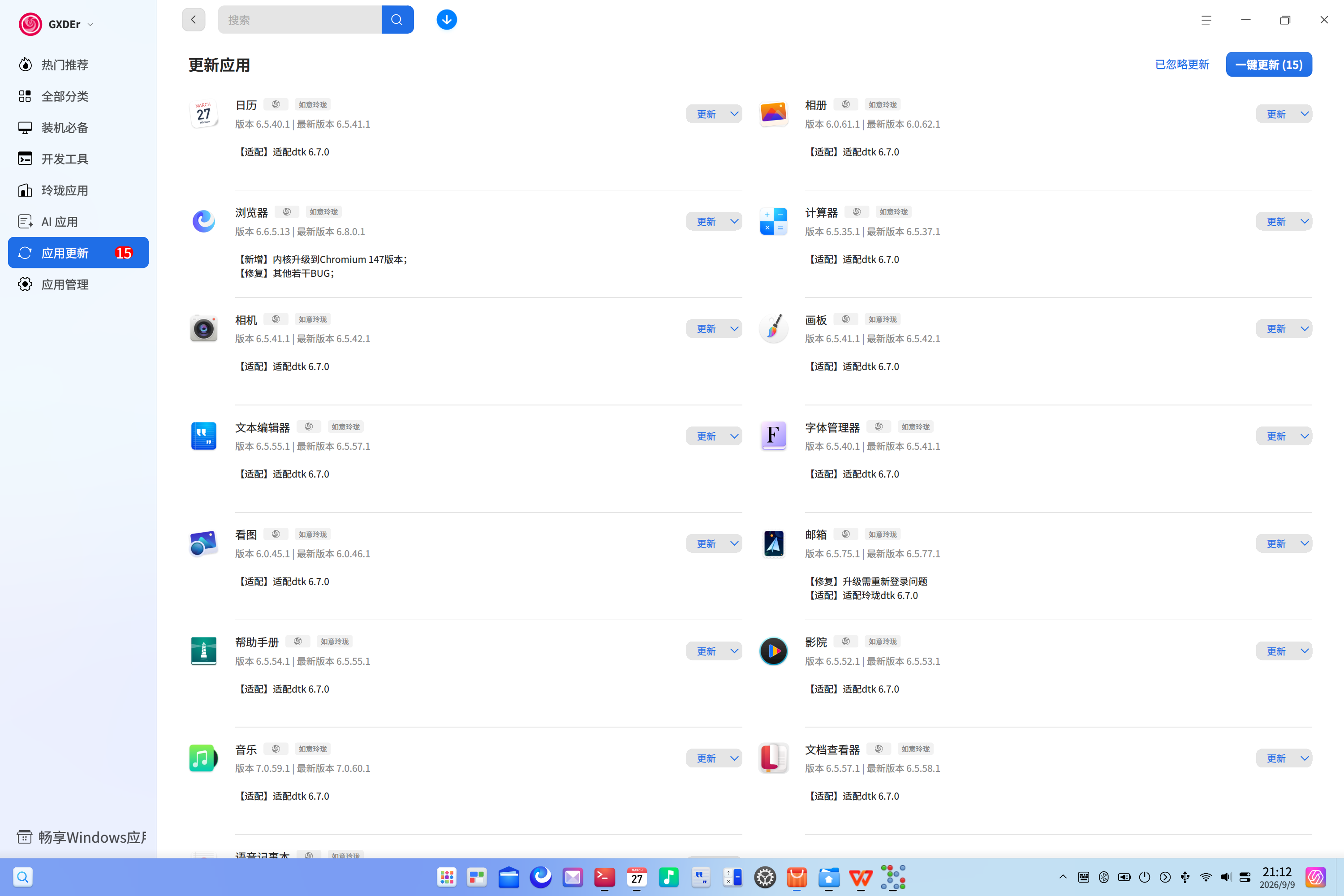1344x896 pixels.
Task: Select 应用更新 sidebar item
Action: [x=78, y=253]
